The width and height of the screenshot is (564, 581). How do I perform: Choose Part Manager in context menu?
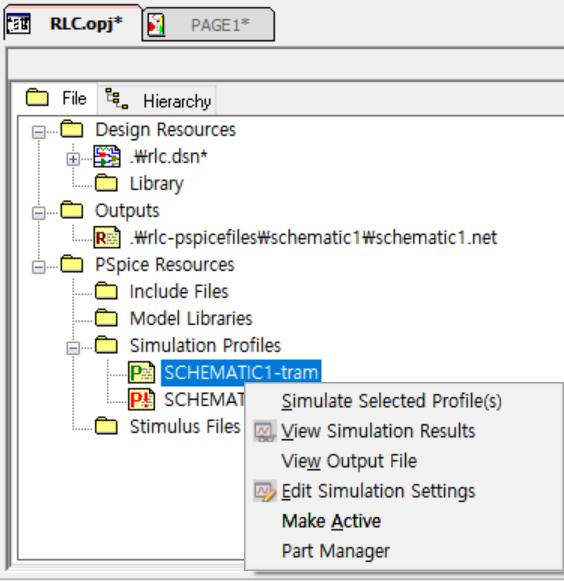[x=336, y=551]
